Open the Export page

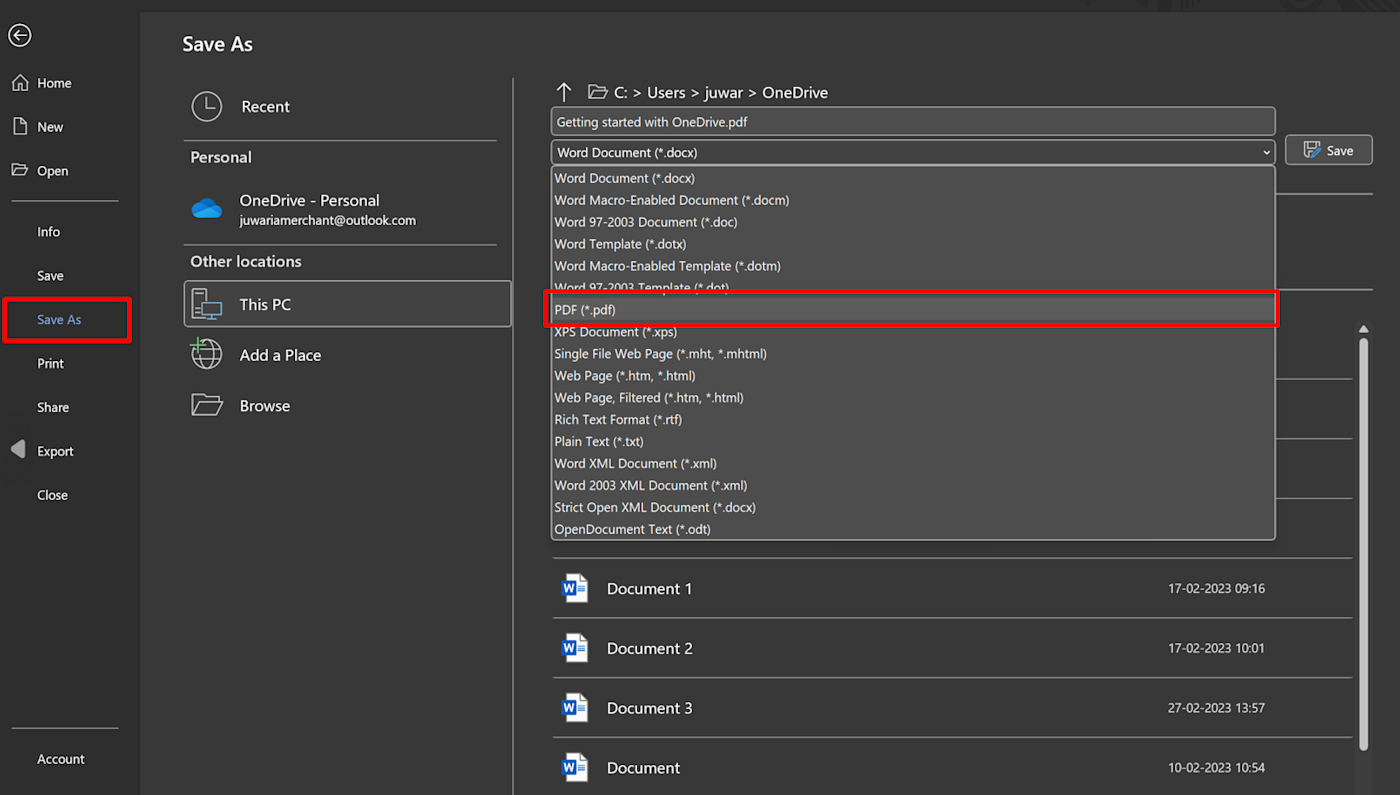[x=55, y=452]
